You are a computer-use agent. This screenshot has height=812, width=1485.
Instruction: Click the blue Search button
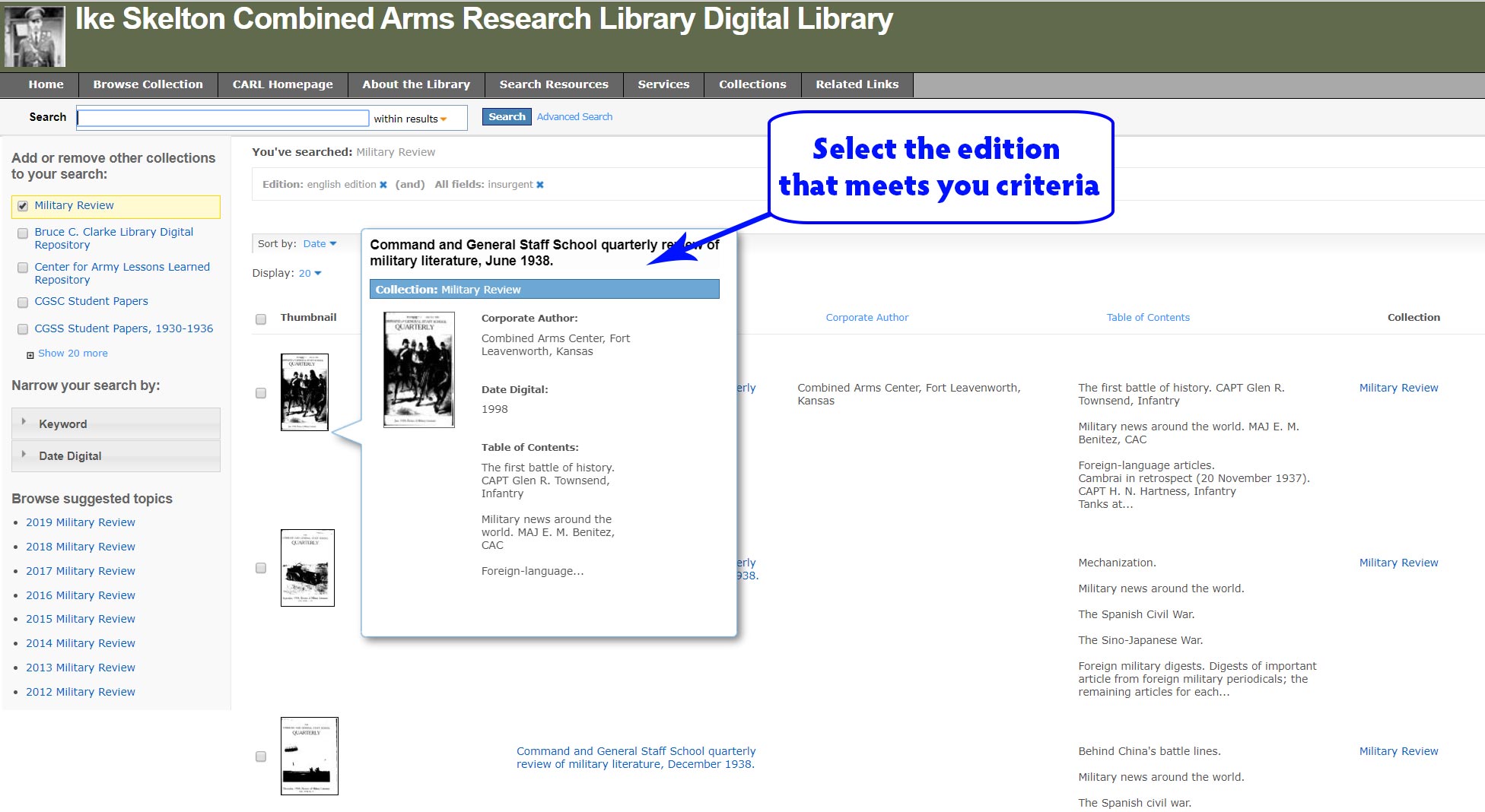click(507, 116)
